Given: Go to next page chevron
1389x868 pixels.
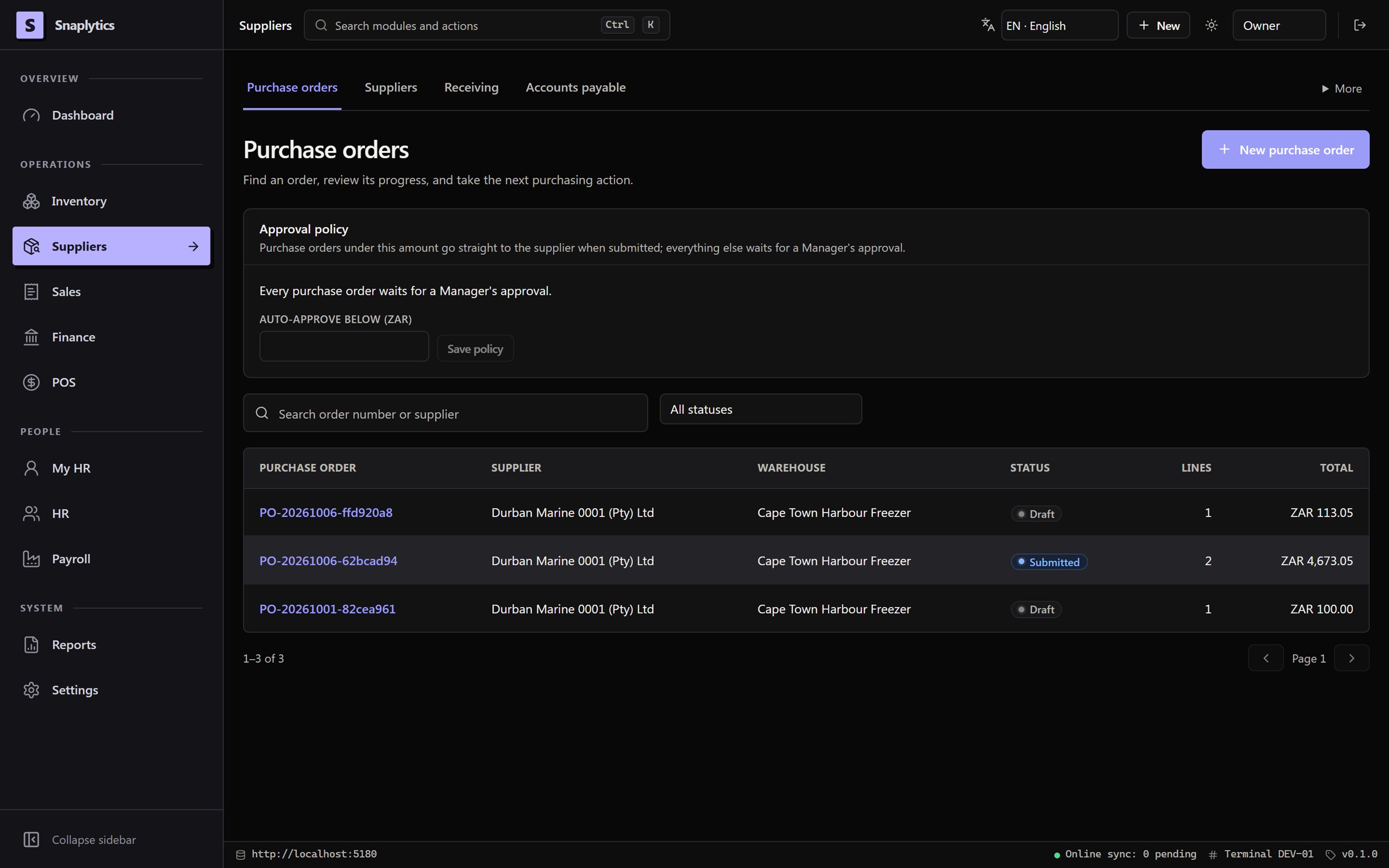Looking at the screenshot, I should point(1351,659).
